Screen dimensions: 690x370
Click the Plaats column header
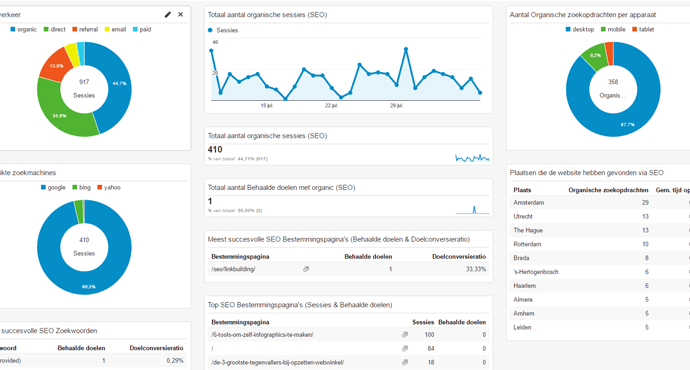click(522, 190)
